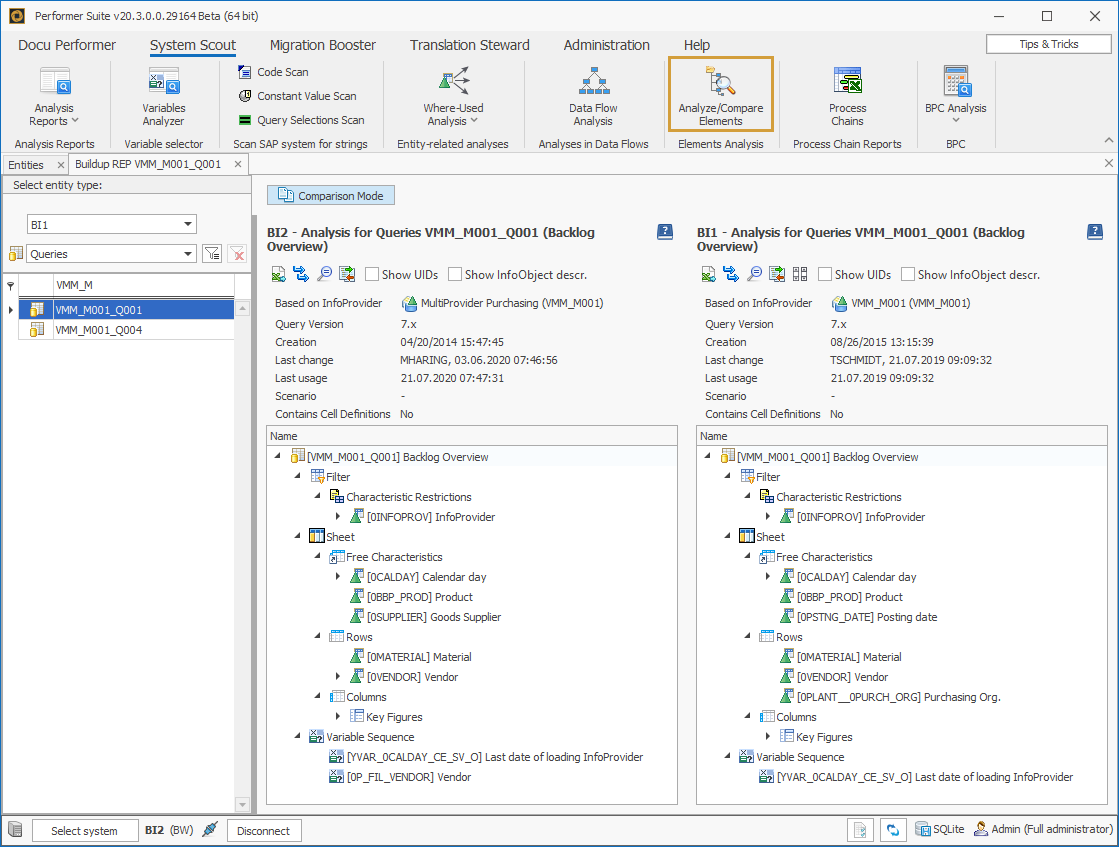Collapse the Filter node in the BI2 tree
The image size is (1119, 847).
(x=297, y=476)
